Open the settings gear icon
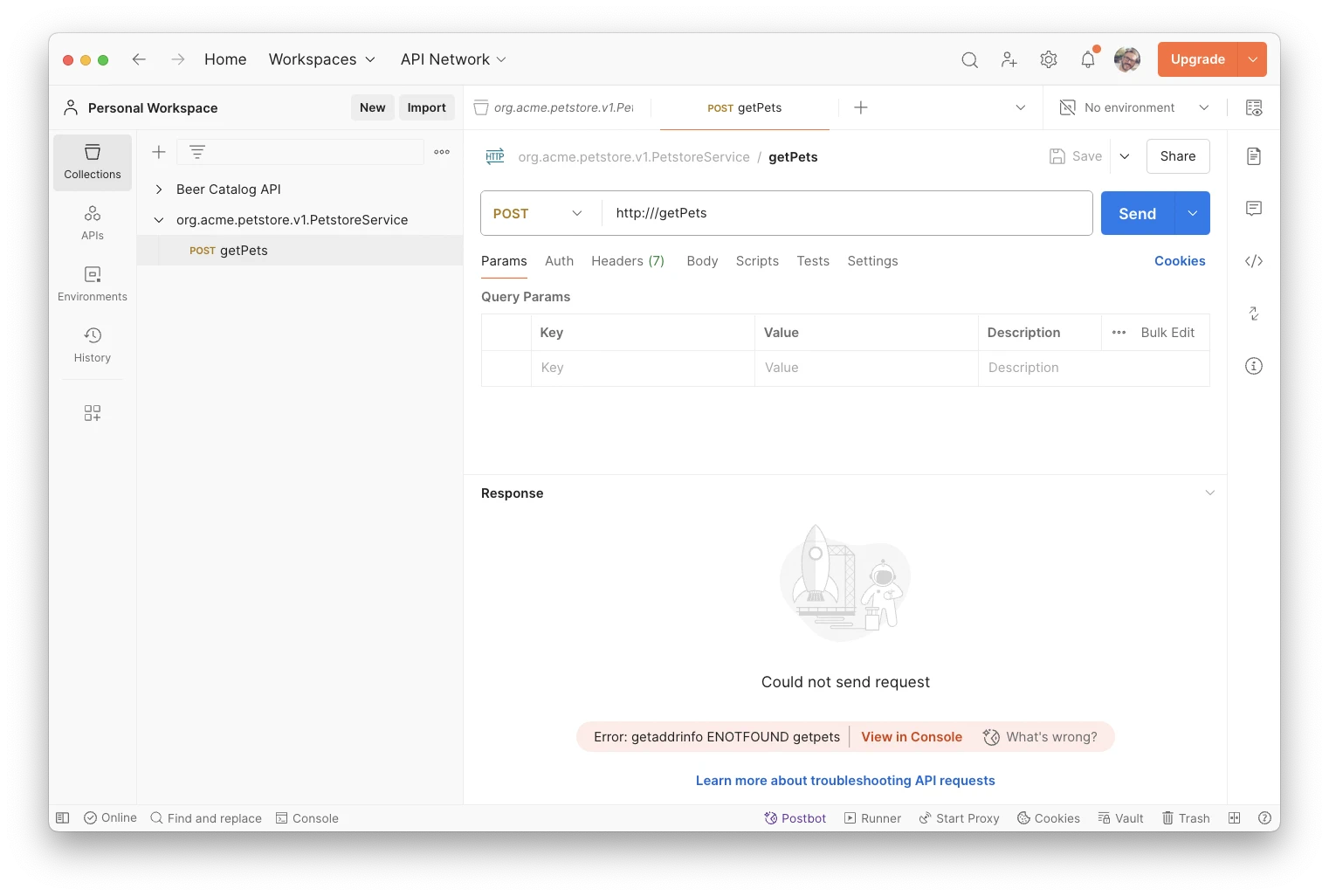The width and height of the screenshot is (1329, 896). [x=1049, y=59]
